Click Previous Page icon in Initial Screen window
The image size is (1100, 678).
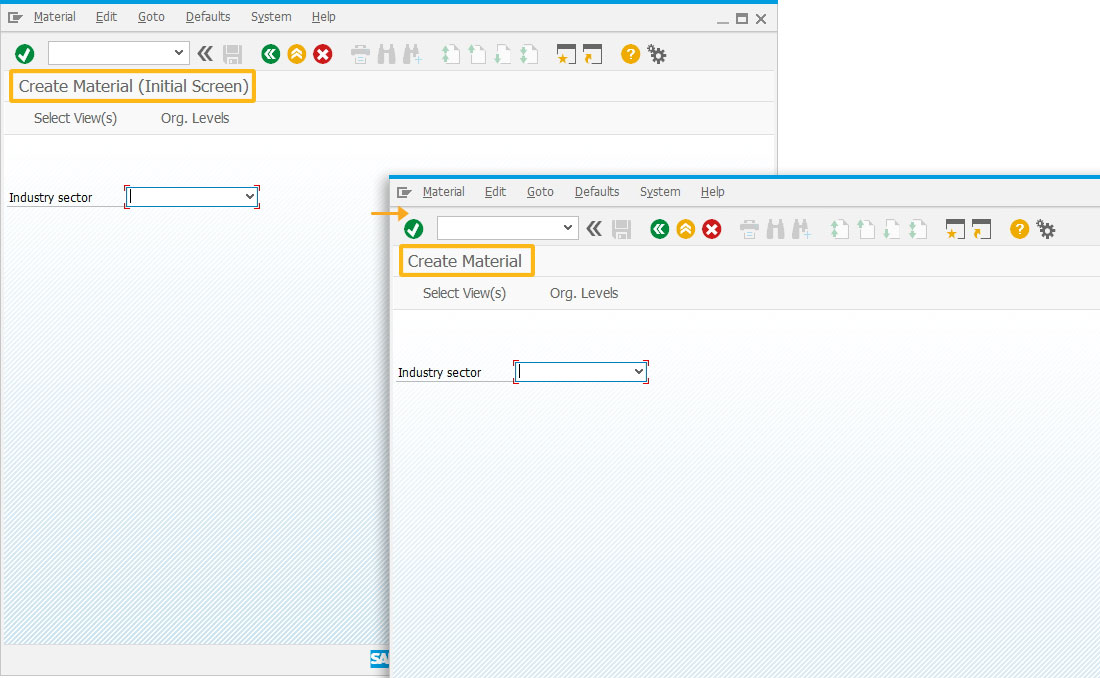[x=477, y=54]
